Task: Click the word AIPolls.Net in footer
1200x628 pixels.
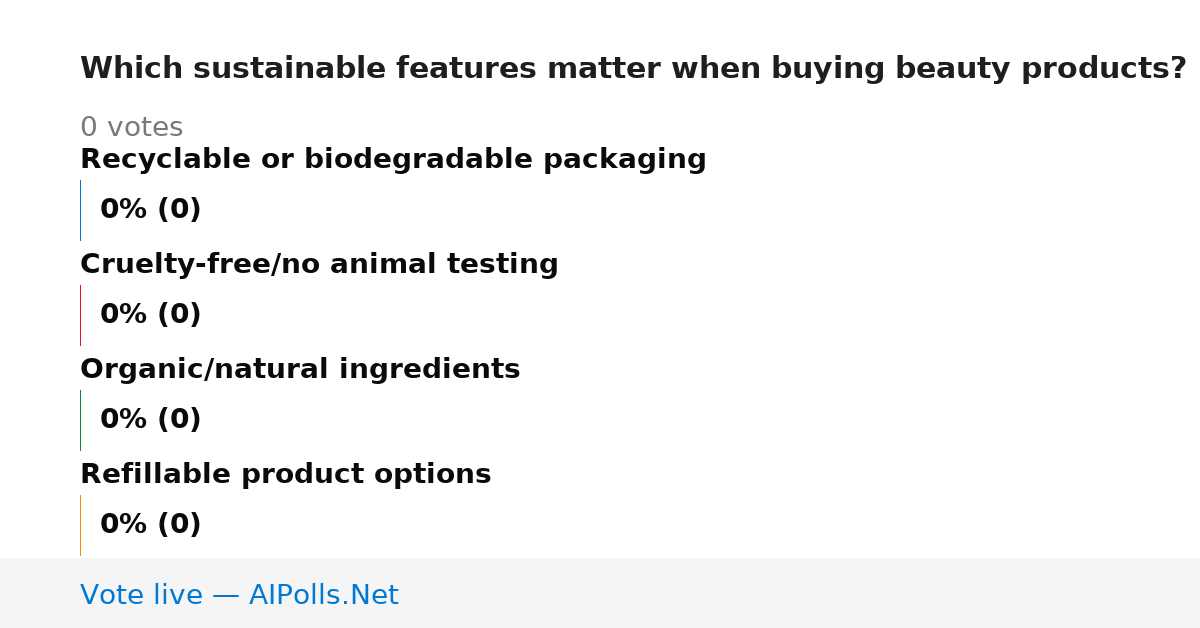Action: (x=323, y=595)
